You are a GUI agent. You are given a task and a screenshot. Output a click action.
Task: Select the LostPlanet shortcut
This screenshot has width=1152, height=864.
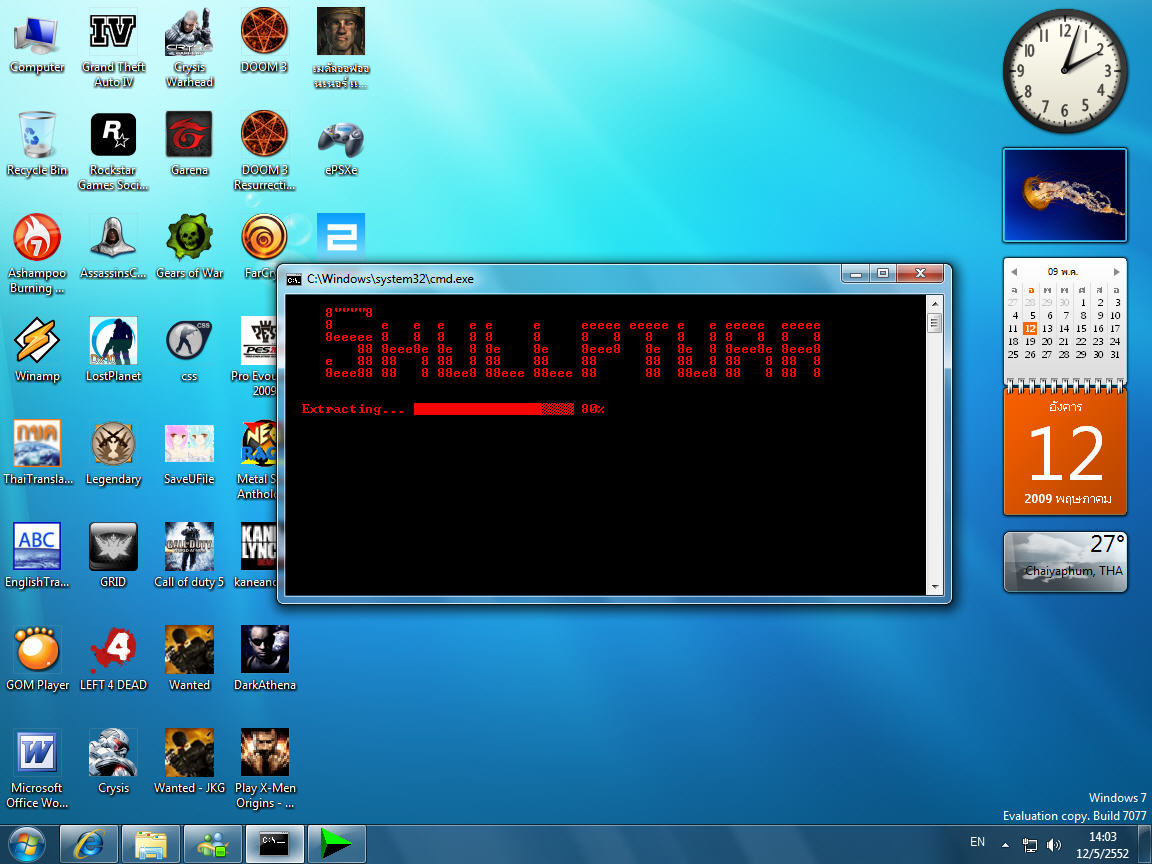[x=113, y=350]
